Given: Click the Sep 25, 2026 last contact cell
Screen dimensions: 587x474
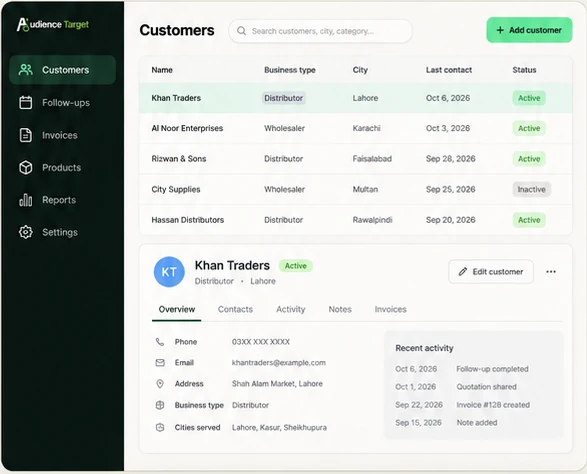Looking at the screenshot, I should click(x=450, y=189).
